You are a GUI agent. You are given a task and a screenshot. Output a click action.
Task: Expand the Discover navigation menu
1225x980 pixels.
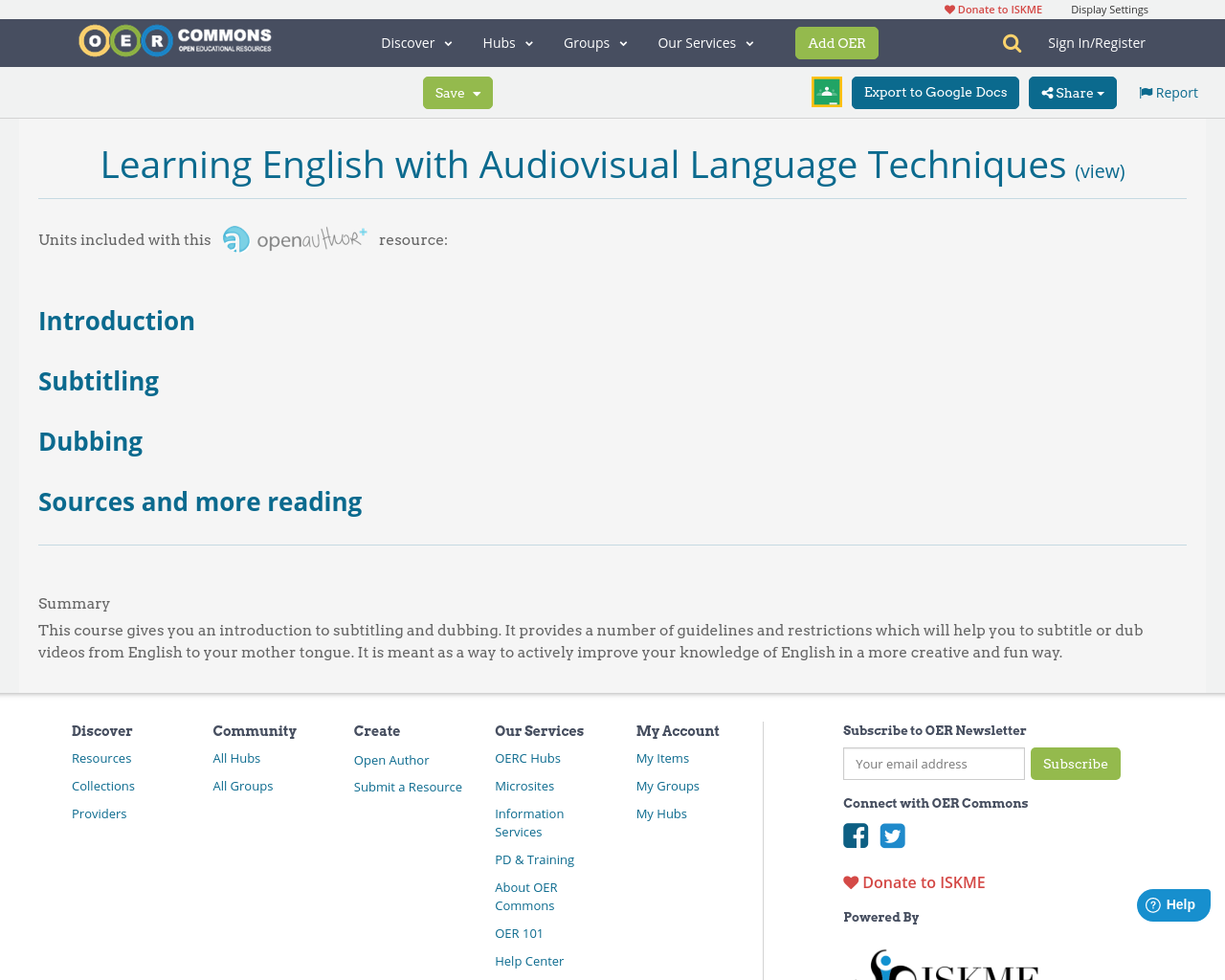coord(413,42)
